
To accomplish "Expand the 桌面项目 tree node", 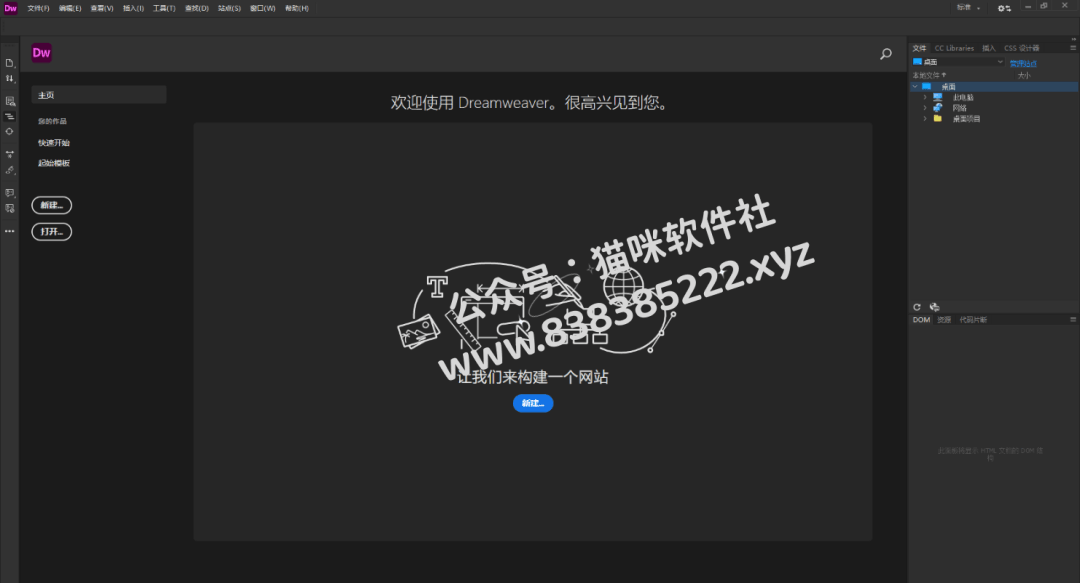I will click(925, 119).
